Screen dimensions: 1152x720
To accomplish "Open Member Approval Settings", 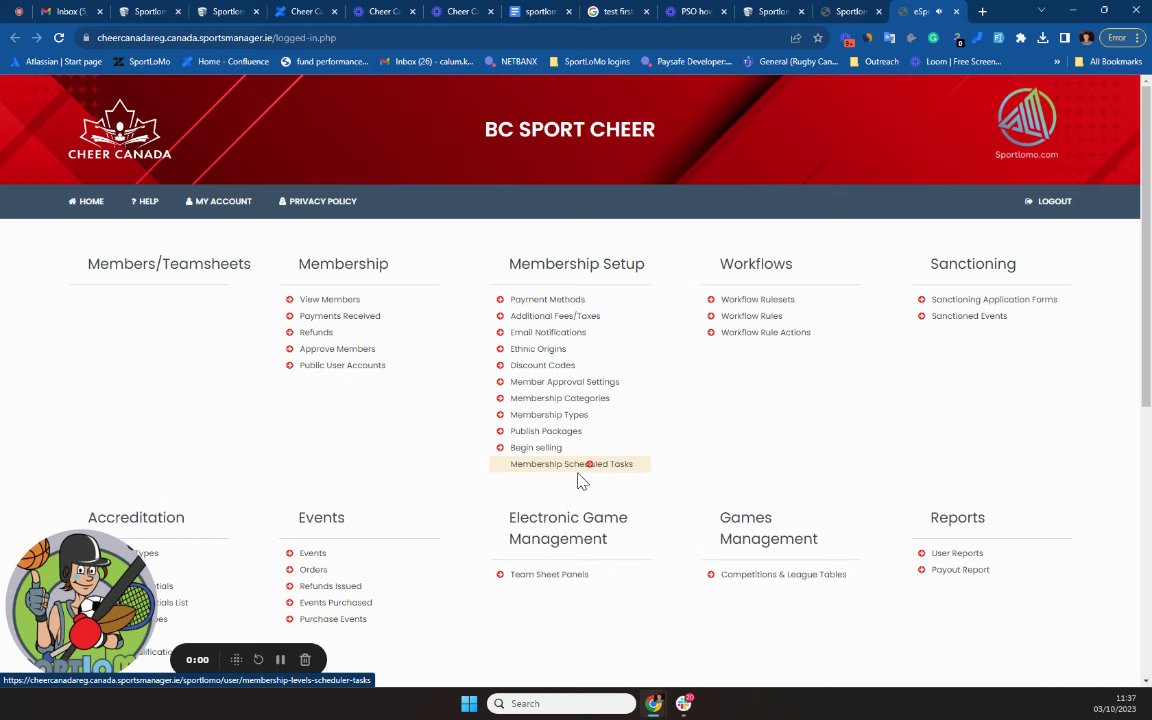I will click(x=564, y=382).
